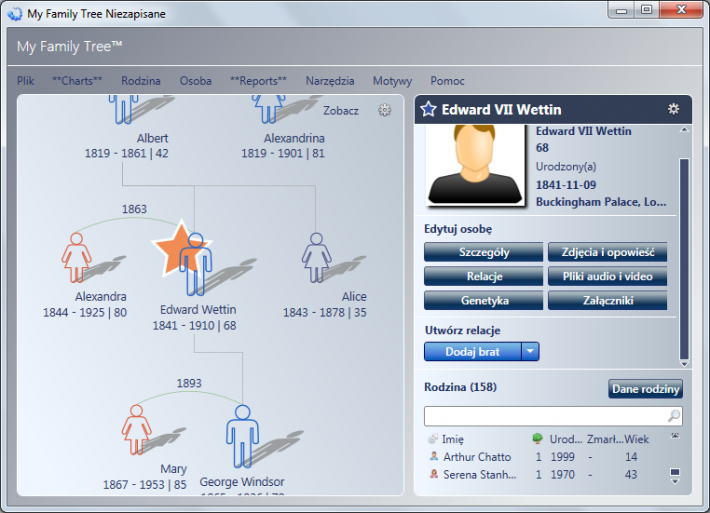This screenshot has height=513, width=710.
Task: Click birth date 1841-11-09
Action: (x=566, y=185)
